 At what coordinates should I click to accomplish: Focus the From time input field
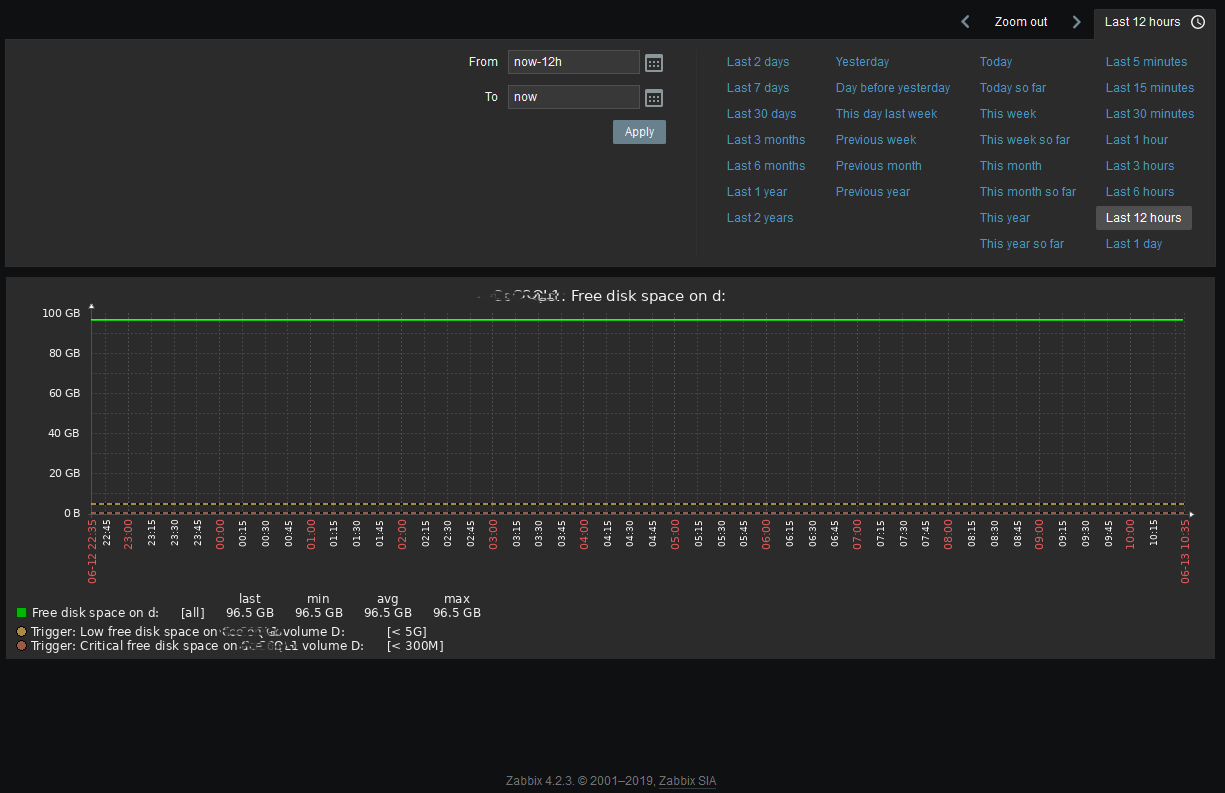pos(573,62)
